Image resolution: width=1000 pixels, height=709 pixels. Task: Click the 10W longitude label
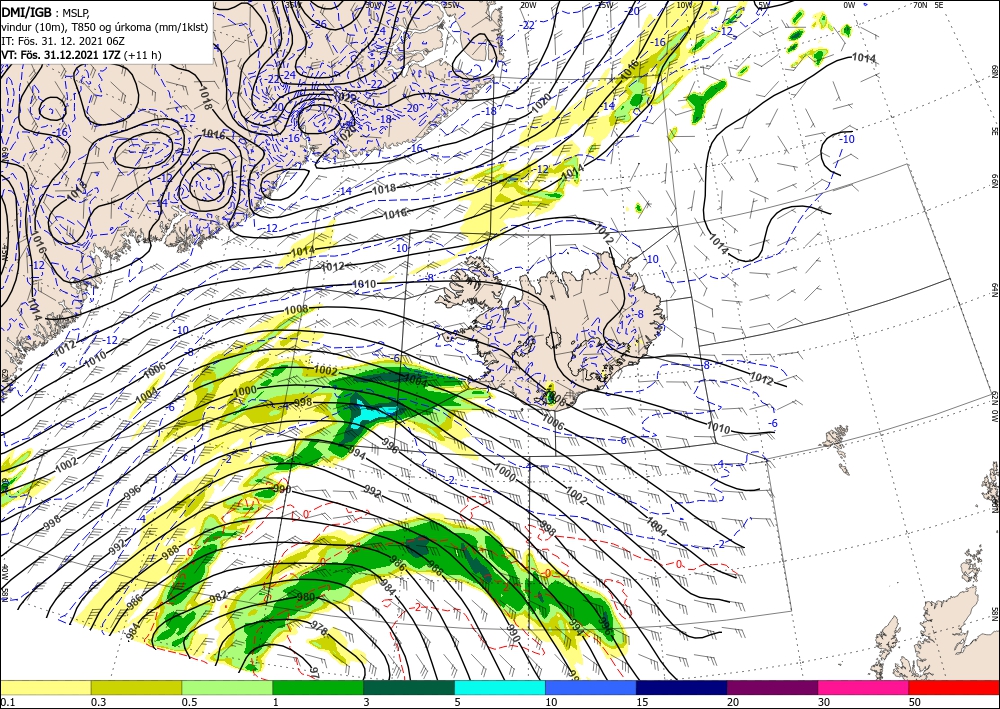[684, 4]
